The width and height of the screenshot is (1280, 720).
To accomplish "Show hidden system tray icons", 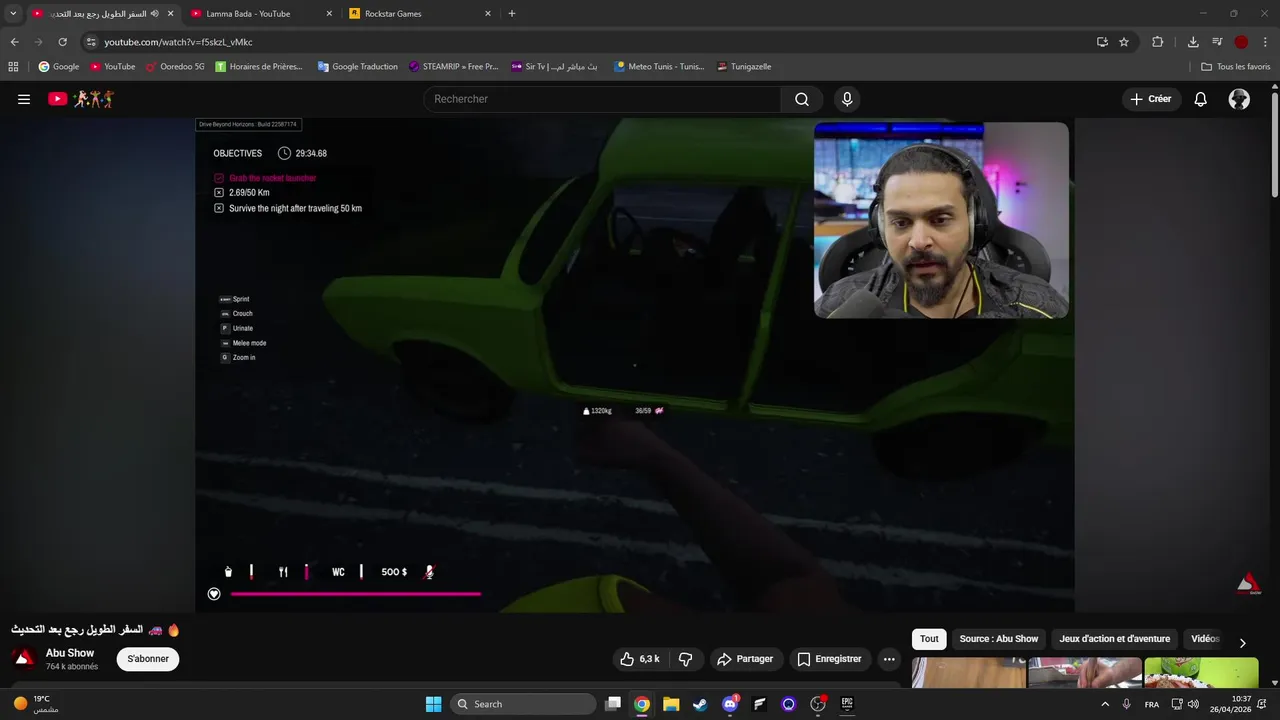I will [x=1105, y=704].
